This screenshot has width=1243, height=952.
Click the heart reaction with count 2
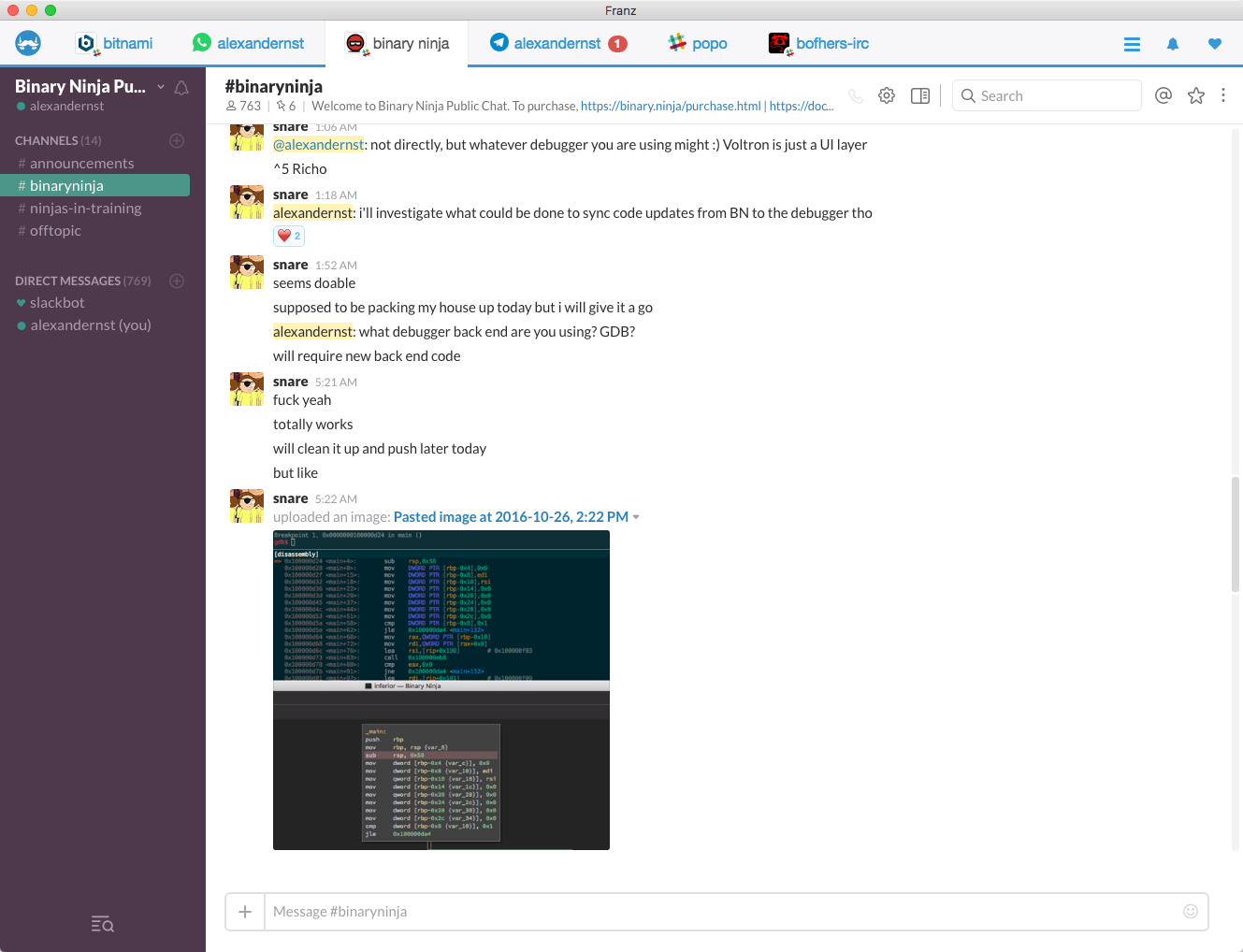289,236
